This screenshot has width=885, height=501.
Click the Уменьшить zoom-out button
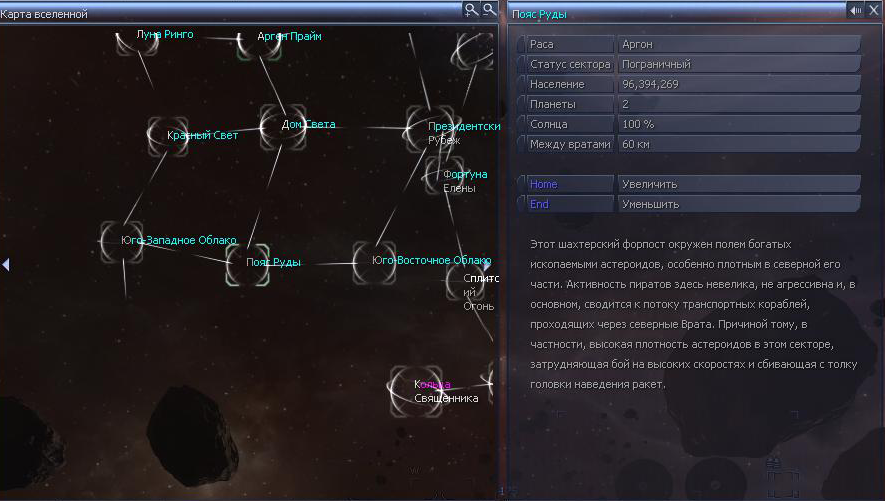(x=739, y=204)
